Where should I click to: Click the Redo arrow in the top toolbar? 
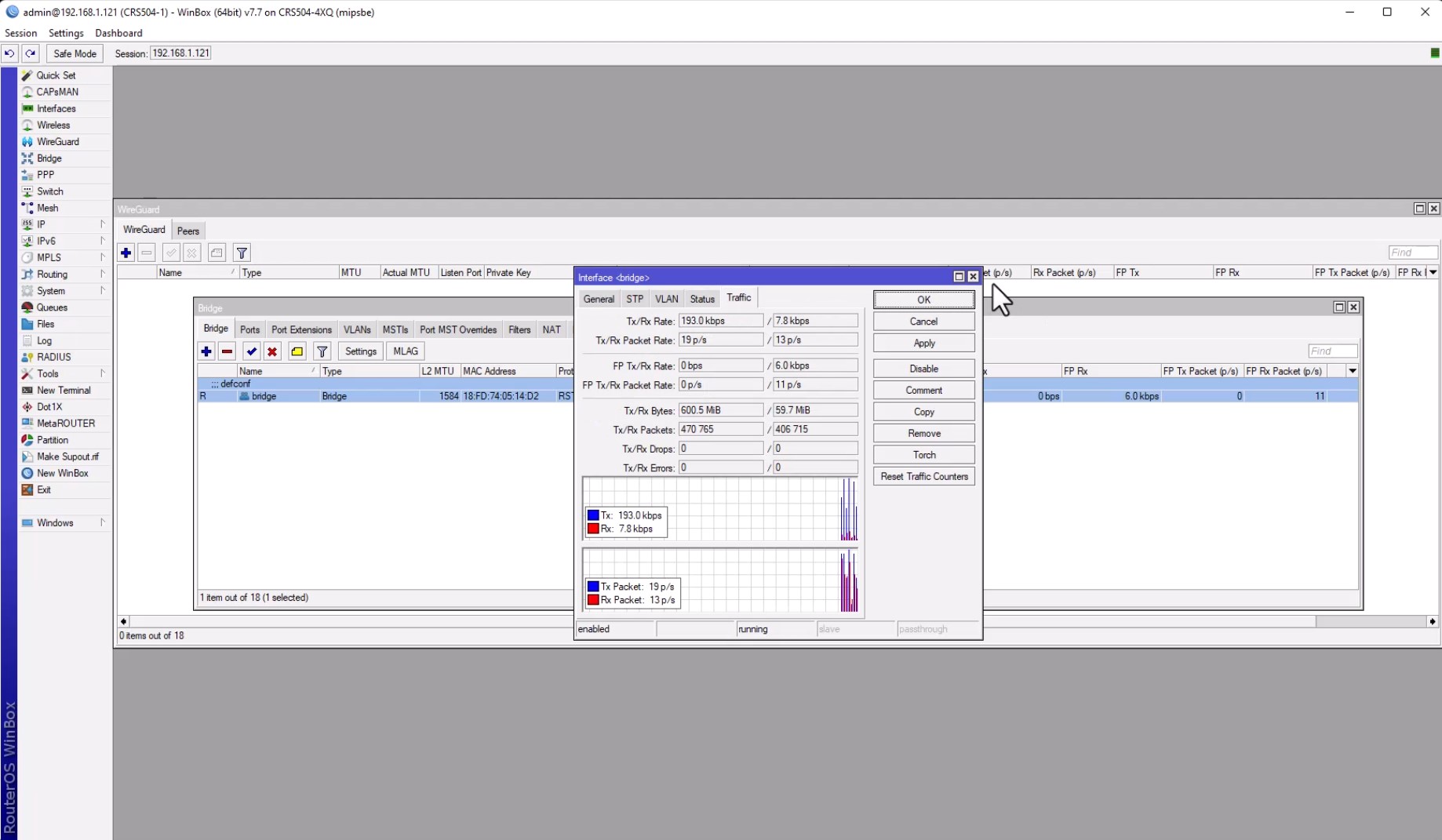pos(30,53)
